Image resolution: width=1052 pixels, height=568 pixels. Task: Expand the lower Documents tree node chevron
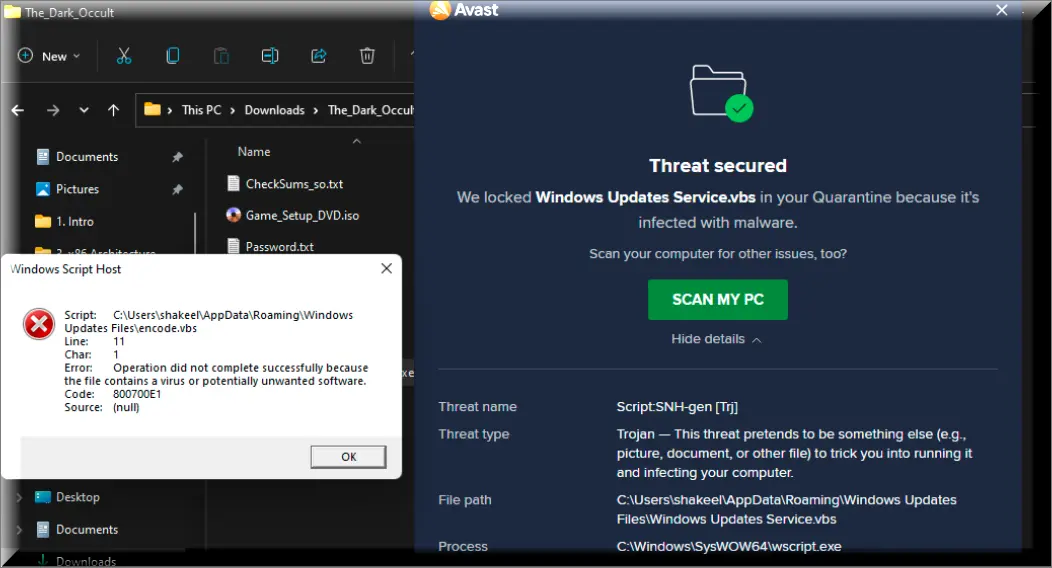[19, 530]
